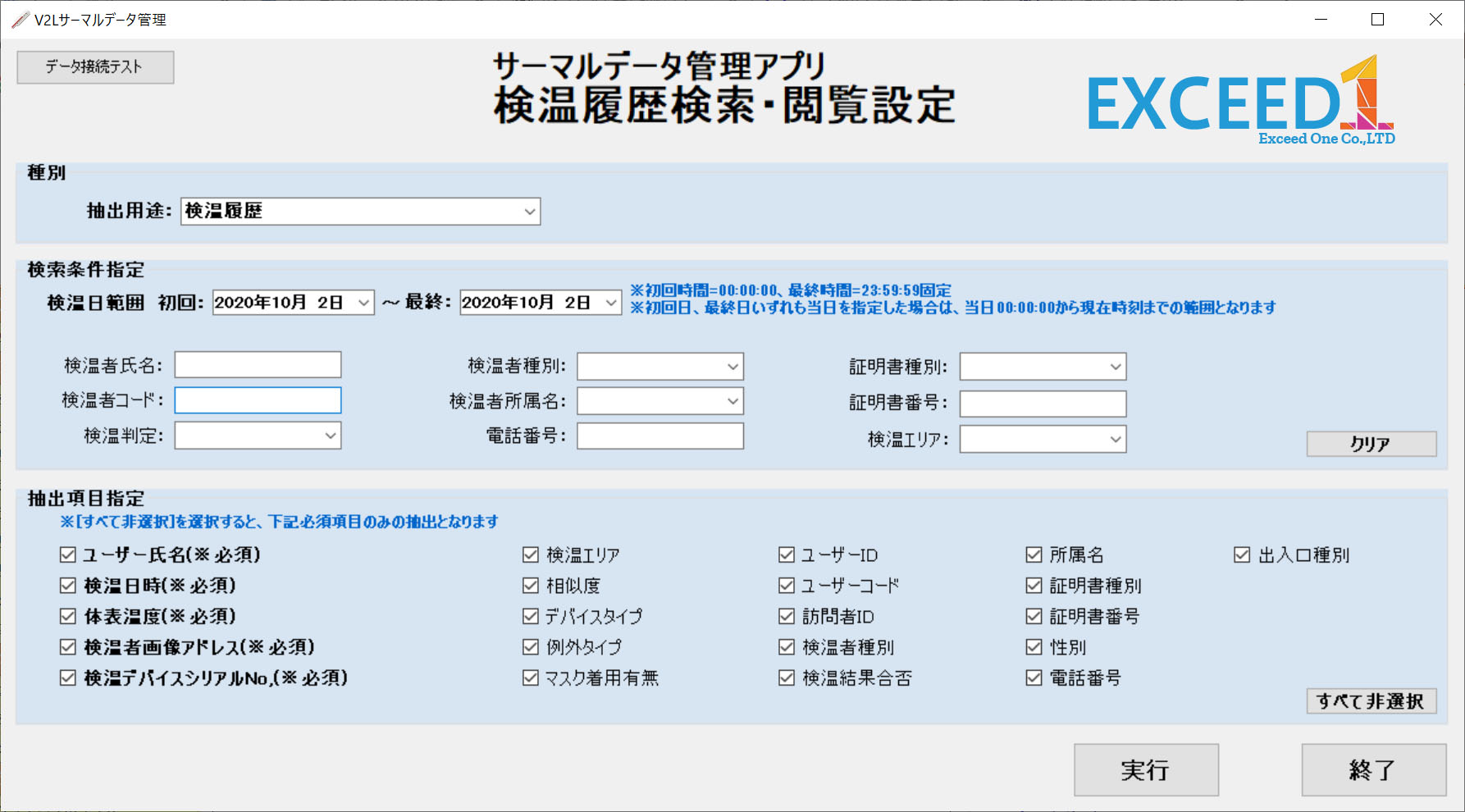
Task: Click inside the 検温者氏名 input field
Action: [x=257, y=364]
